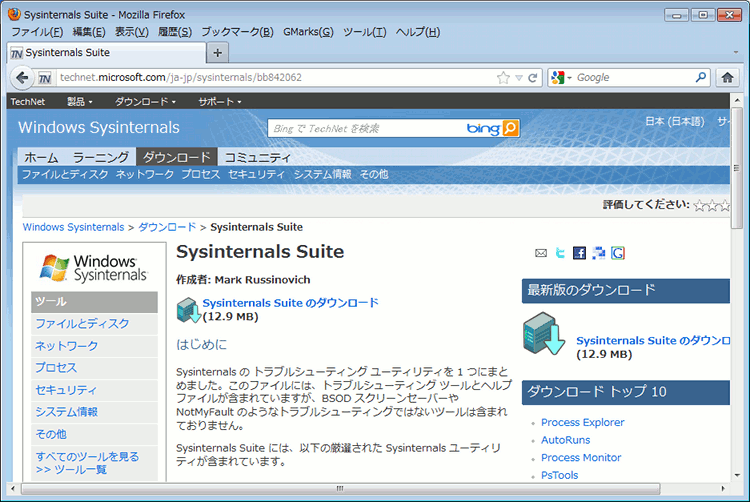Rate the page with the first star
Screen dimensions: 750x502
click(x=699, y=205)
